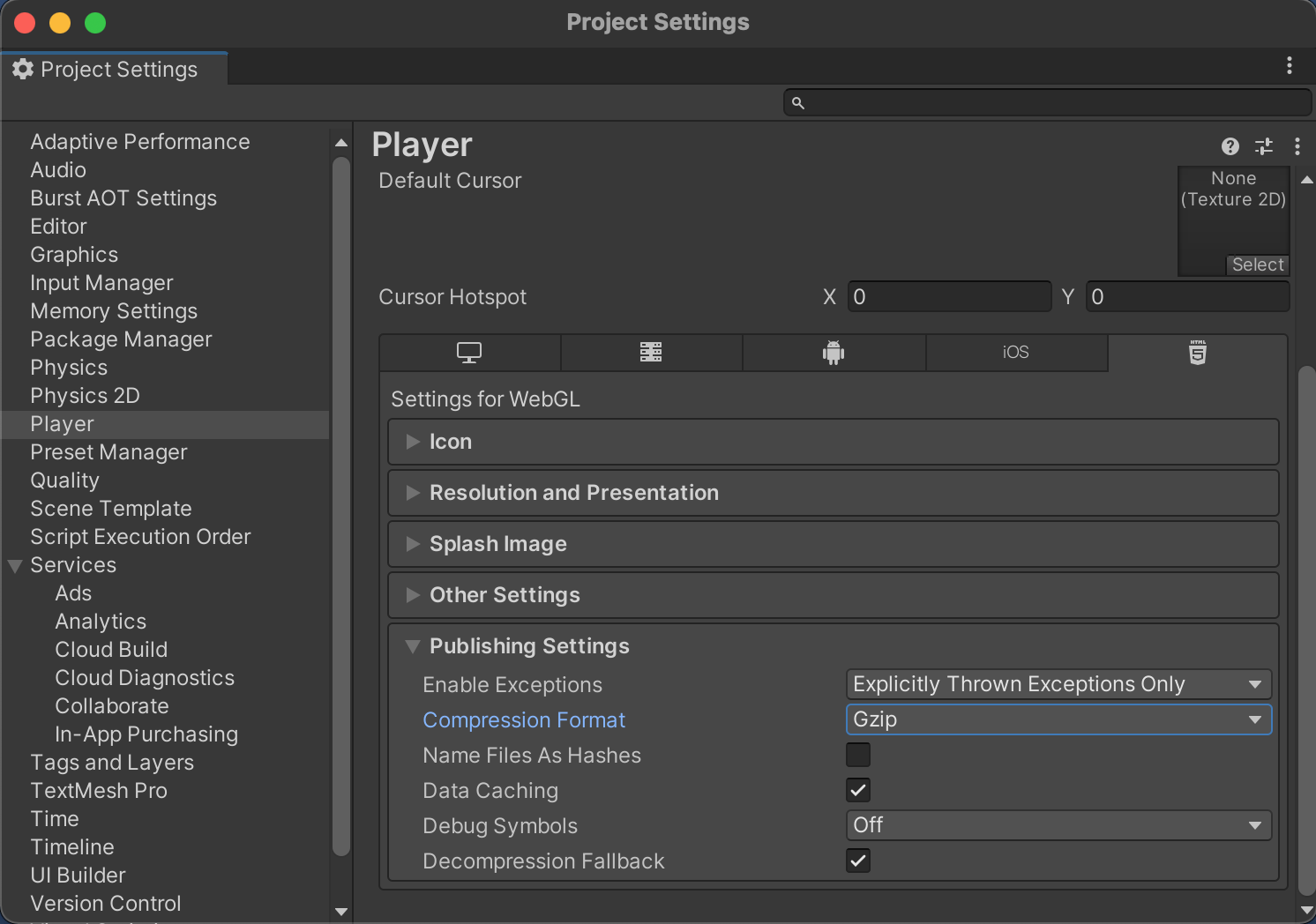Expand the Resolution and Presentation section
Image resolution: width=1316 pixels, height=924 pixels.
pyautogui.click(x=573, y=493)
